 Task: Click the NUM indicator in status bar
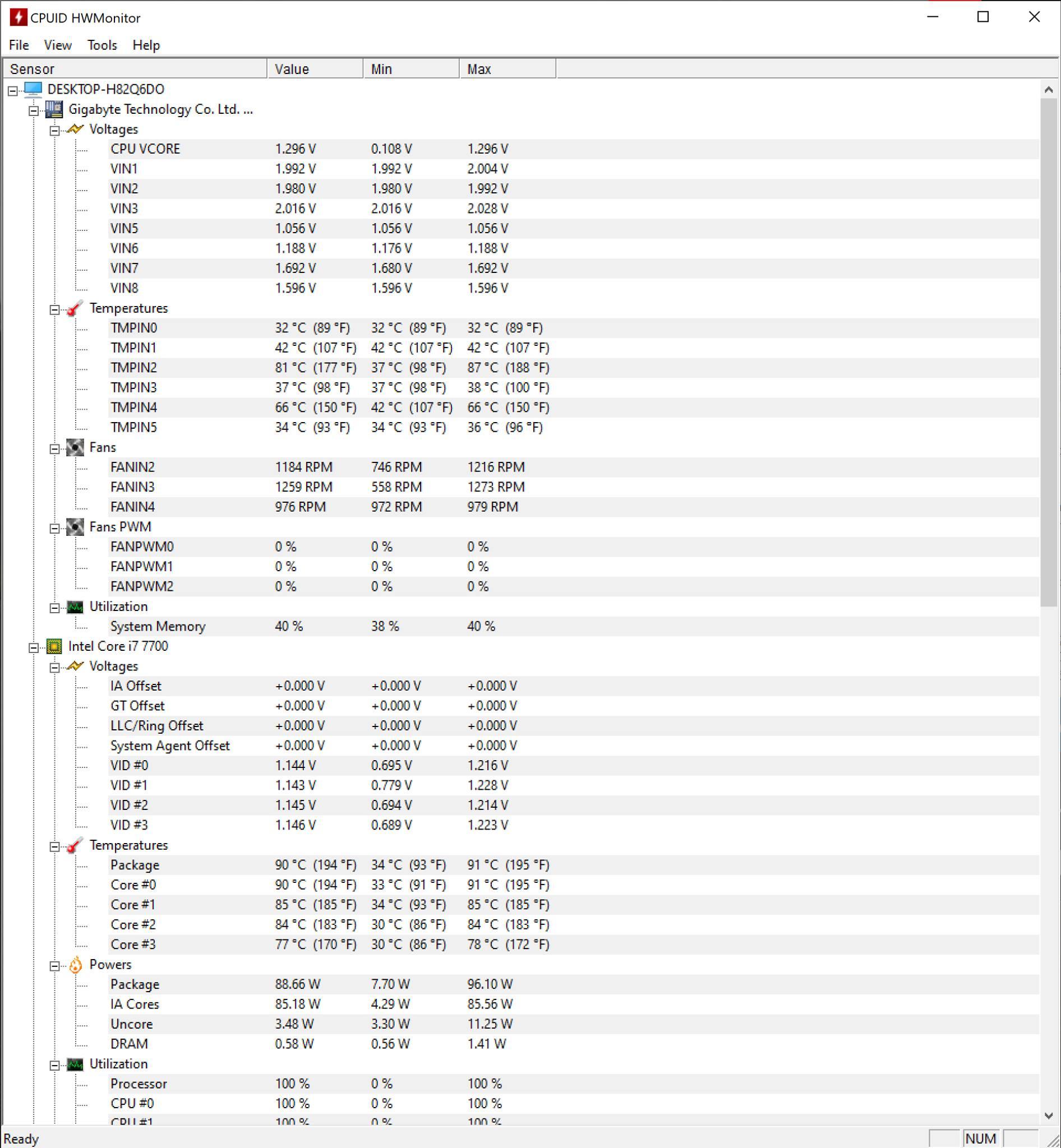(x=981, y=1138)
